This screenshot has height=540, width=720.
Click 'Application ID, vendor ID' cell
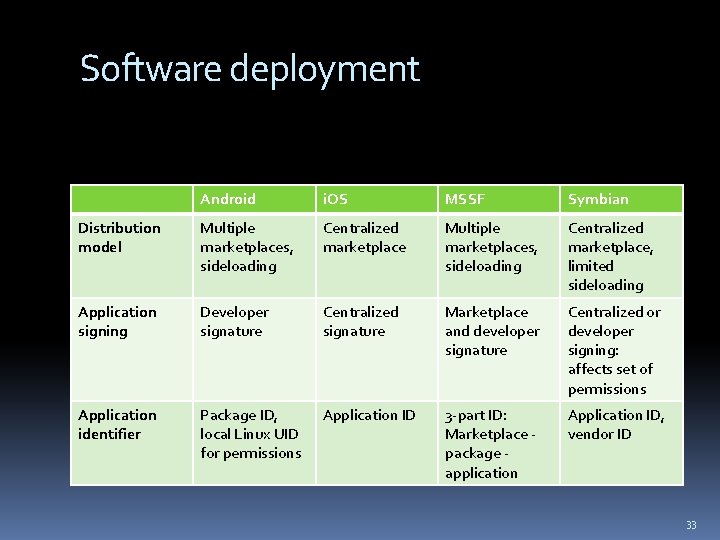(x=622, y=443)
